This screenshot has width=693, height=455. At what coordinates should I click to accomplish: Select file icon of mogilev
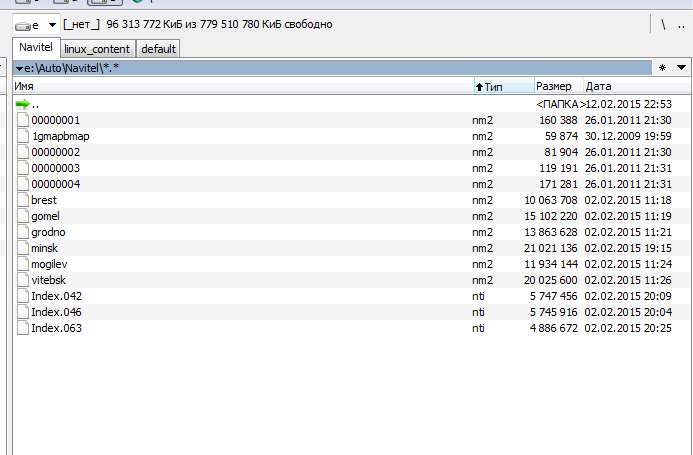[23, 264]
